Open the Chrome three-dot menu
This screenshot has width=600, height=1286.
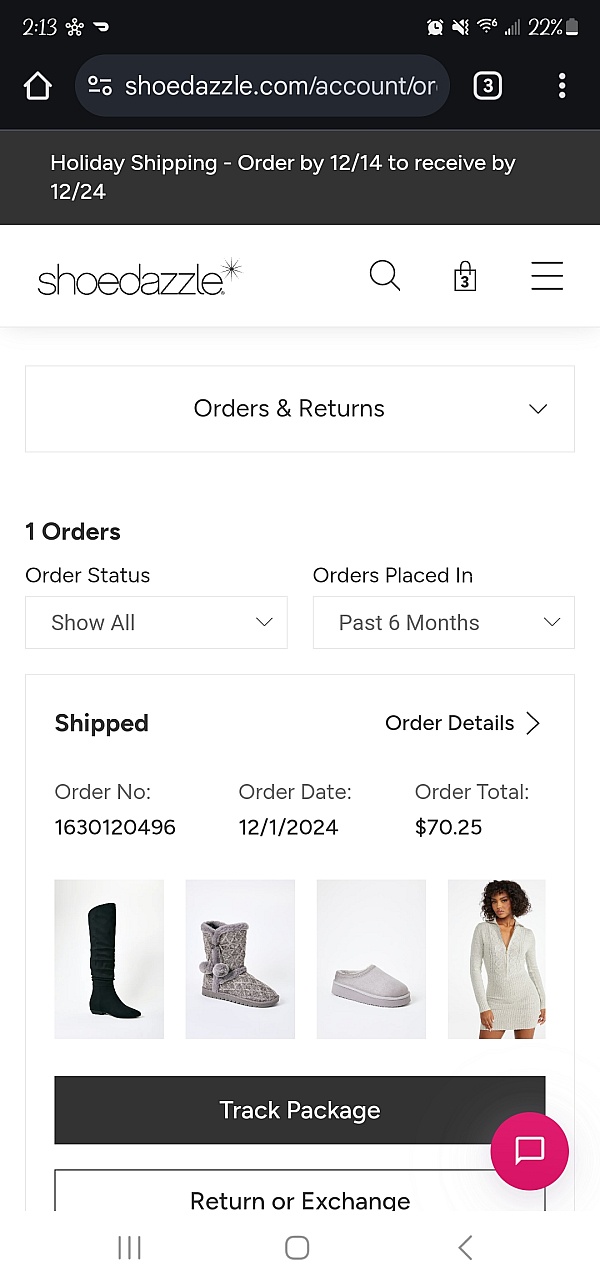point(562,86)
